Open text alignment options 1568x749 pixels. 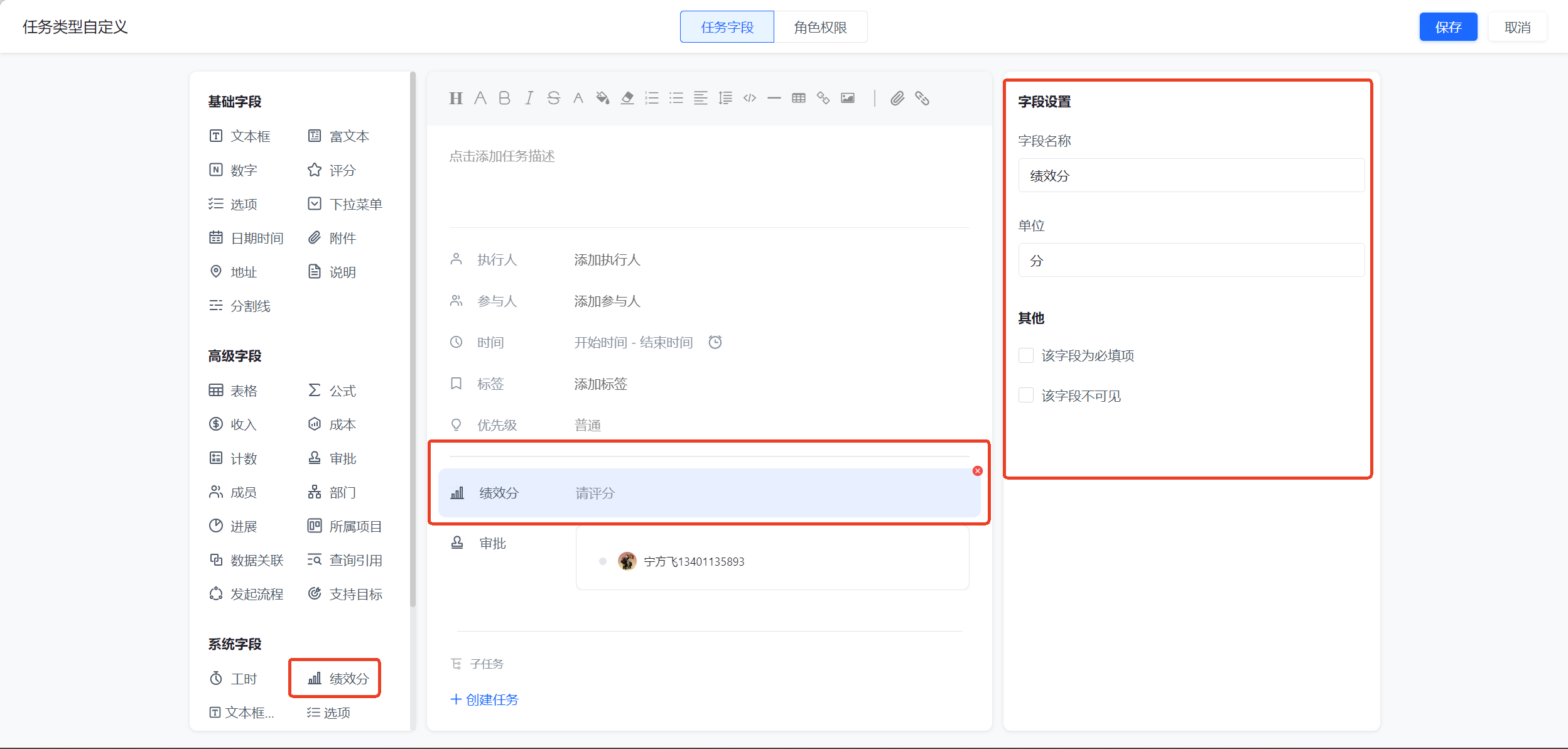coord(700,98)
